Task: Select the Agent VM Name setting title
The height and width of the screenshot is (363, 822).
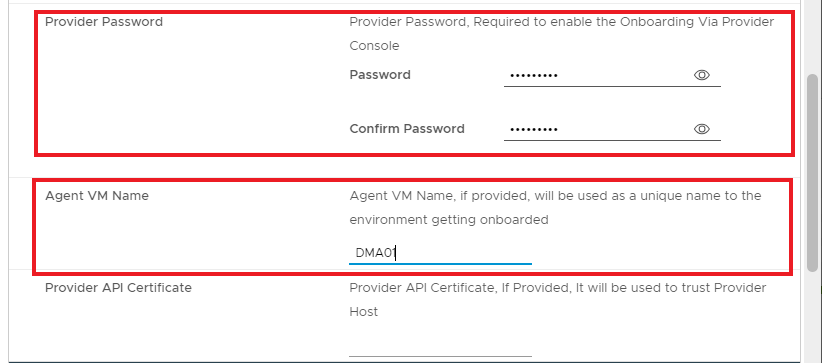Action: point(97,196)
